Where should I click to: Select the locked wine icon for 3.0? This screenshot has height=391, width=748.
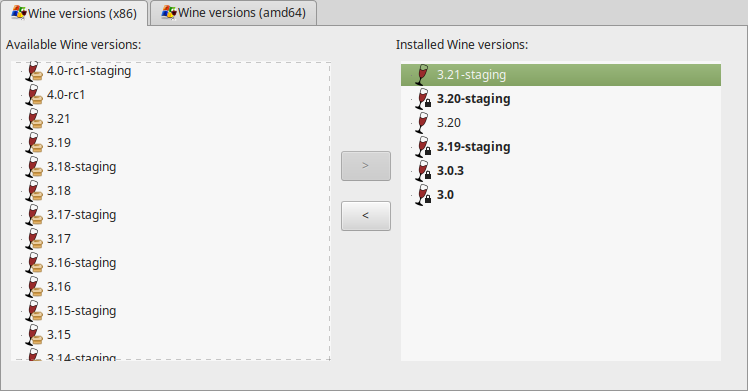pos(423,195)
